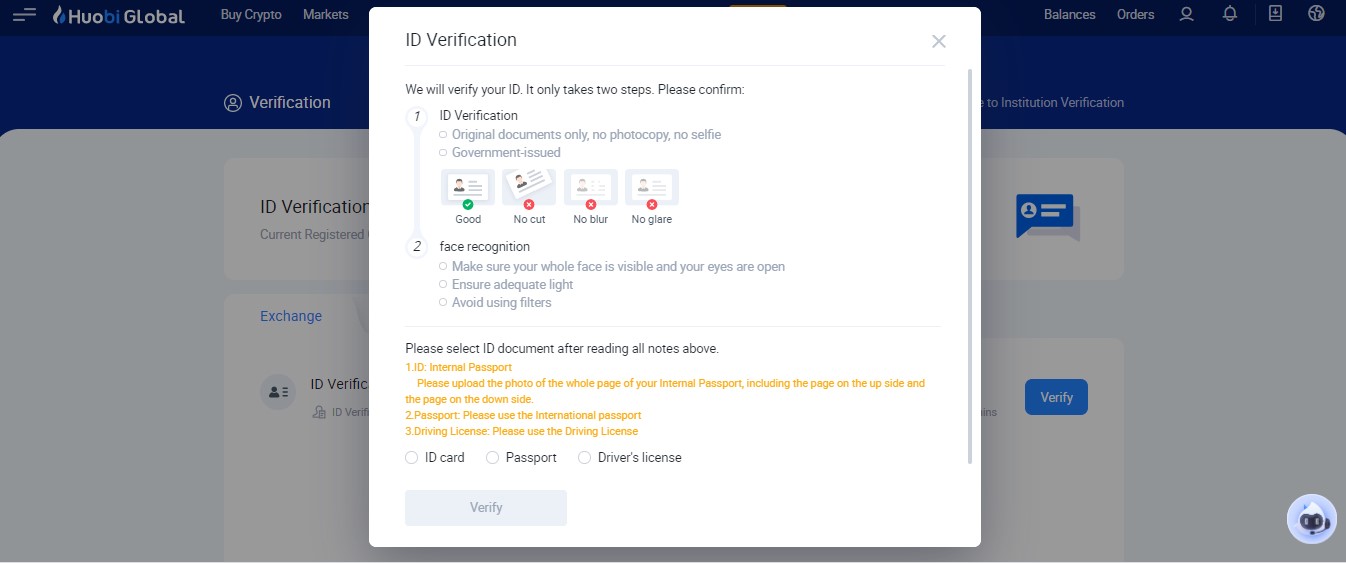The height and width of the screenshot is (563, 1346).
Task: Open the hamburger menu icon
Action: pyautogui.click(x=24, y=15)
